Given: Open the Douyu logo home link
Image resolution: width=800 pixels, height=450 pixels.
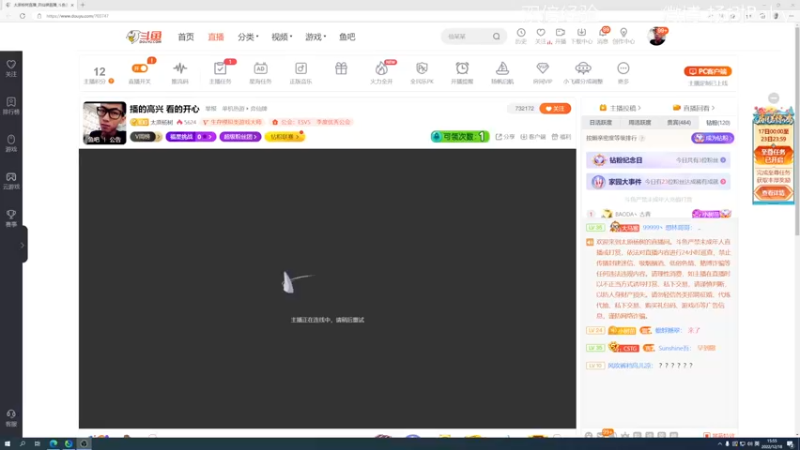Looking at the screenshot, I should click(144, 37).
